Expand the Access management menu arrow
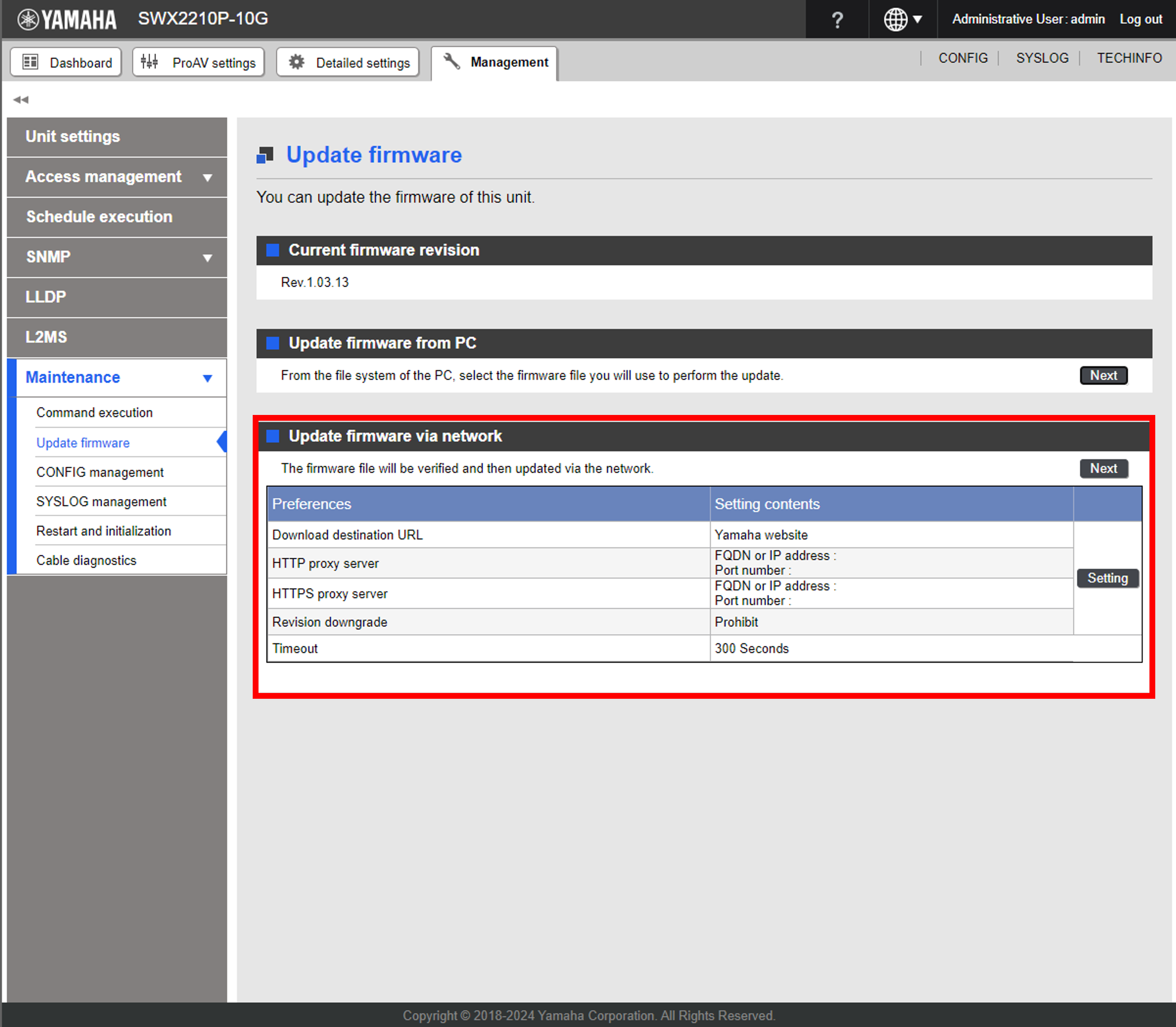 click(207, 178)
